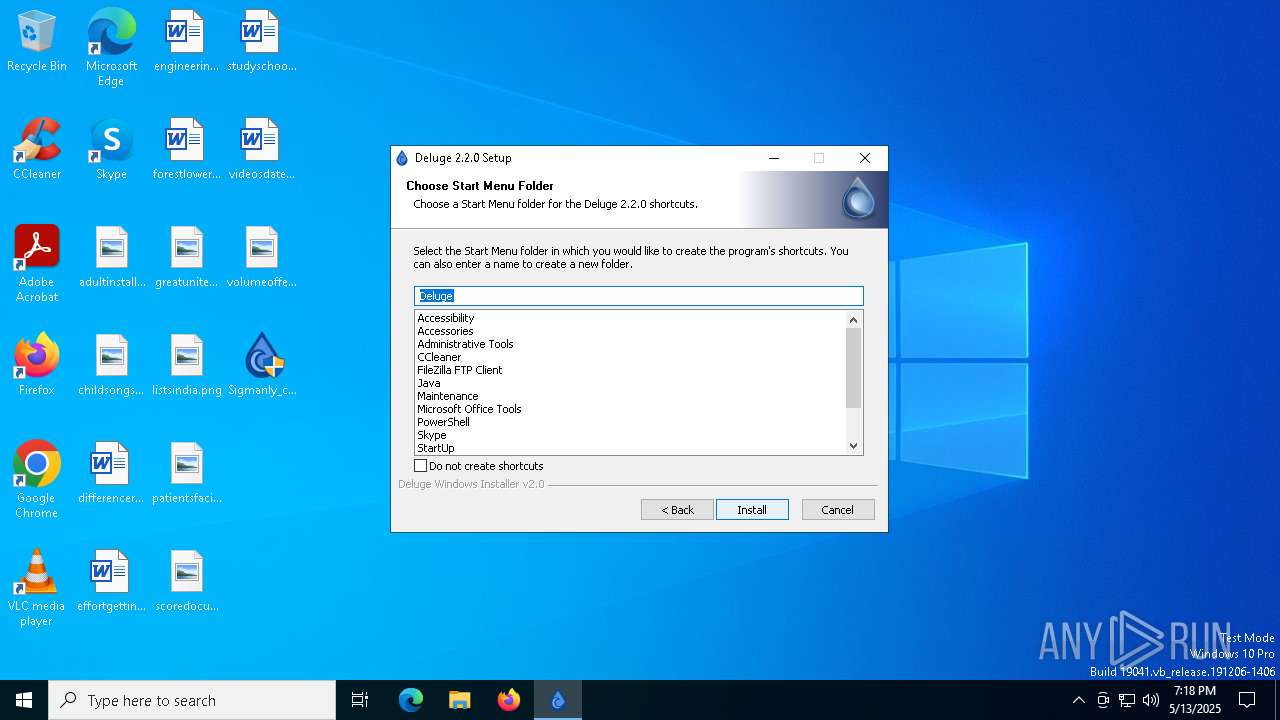Select the forestlower... Word document icon
This screenshot has width=1280, height=720.
pyautogui.click(x=186, y=150)
